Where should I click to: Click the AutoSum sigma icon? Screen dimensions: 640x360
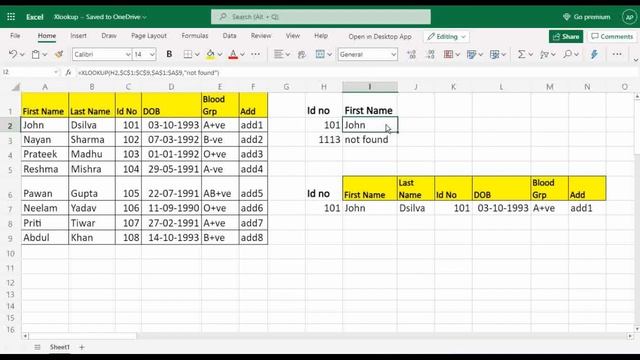(522, 54)
